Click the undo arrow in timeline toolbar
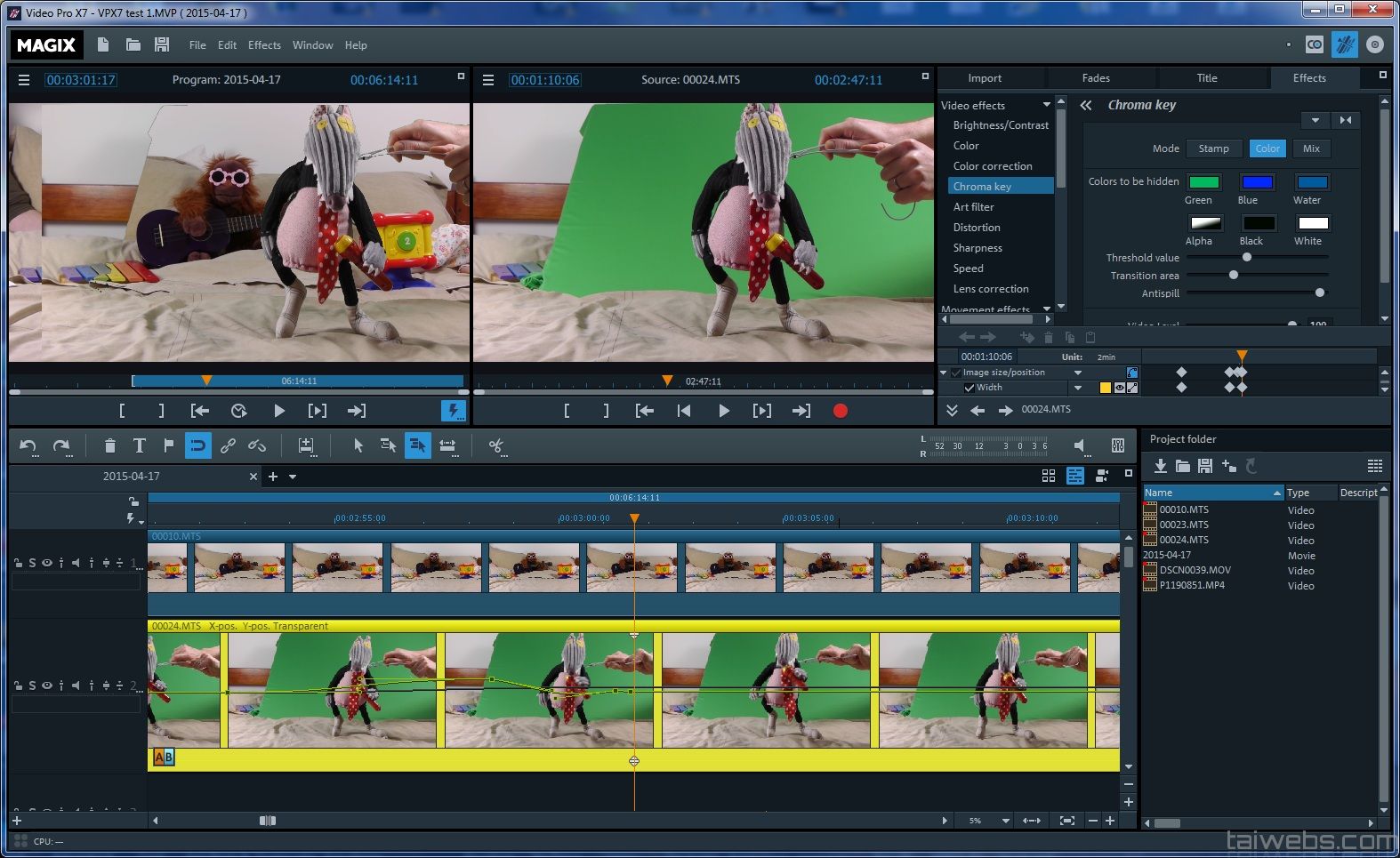 coord(28,445)
